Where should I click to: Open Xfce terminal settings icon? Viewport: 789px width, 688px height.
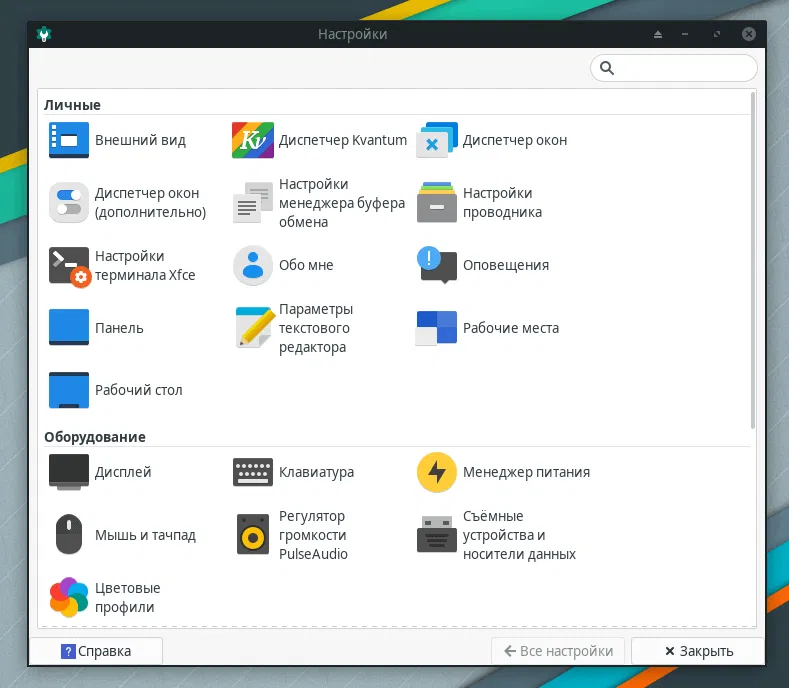coord(69,267)
